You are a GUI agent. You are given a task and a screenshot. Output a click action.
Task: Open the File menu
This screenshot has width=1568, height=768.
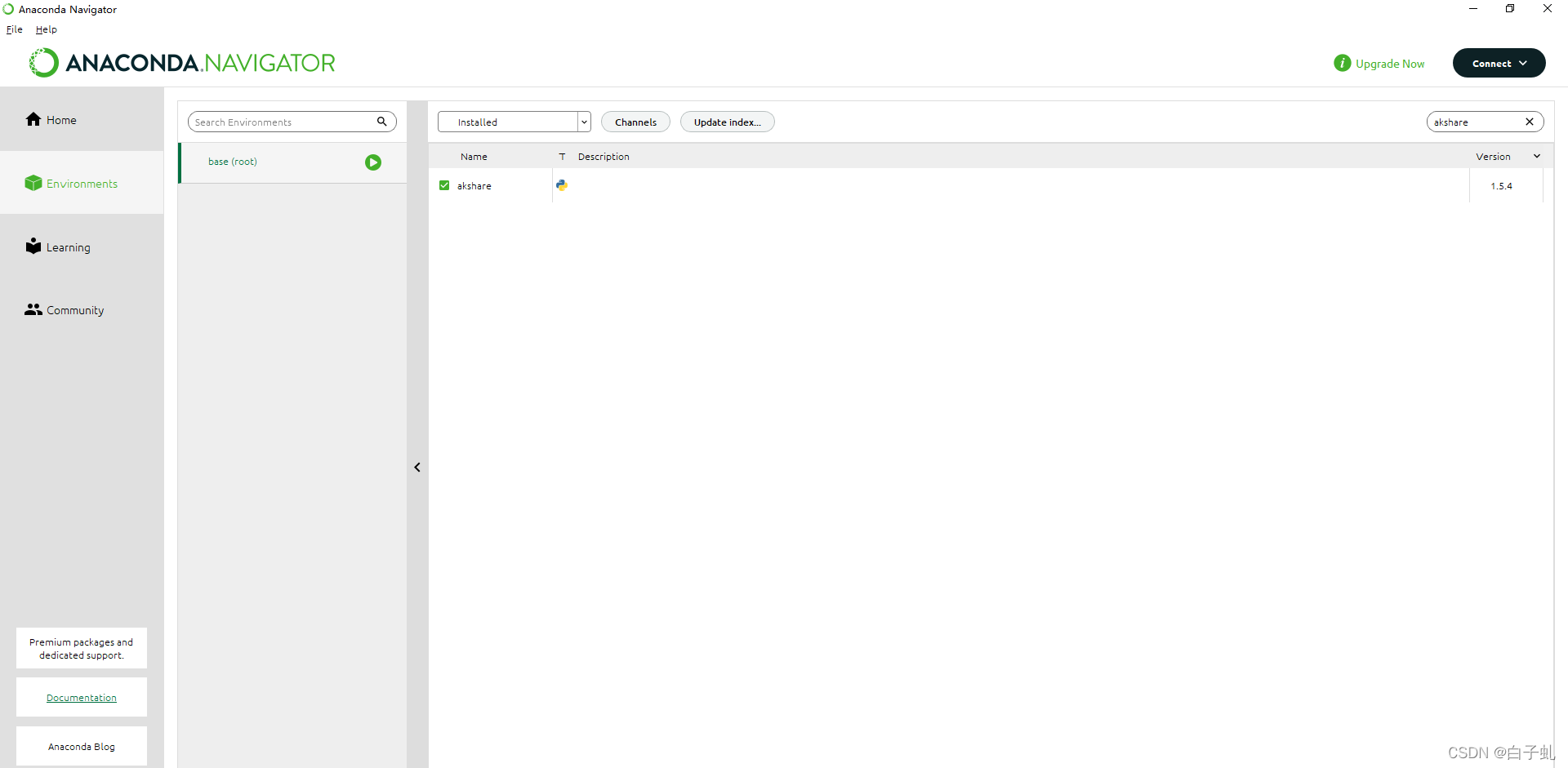15,29
